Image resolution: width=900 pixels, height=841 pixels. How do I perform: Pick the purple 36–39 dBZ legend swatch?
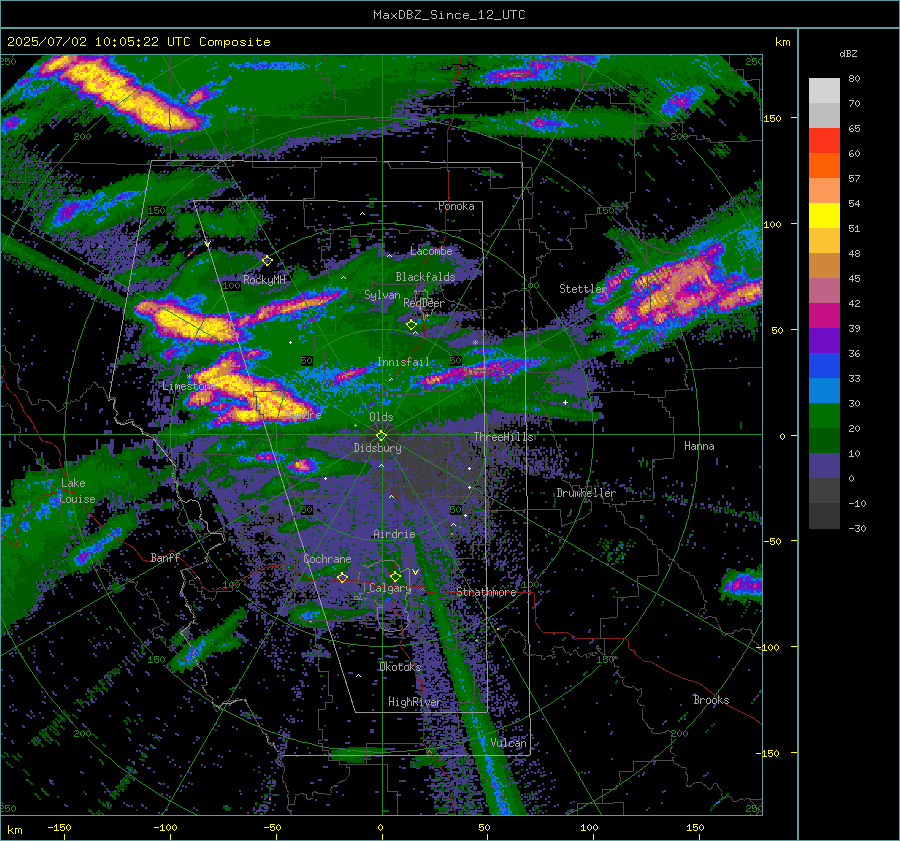[824, 340]
